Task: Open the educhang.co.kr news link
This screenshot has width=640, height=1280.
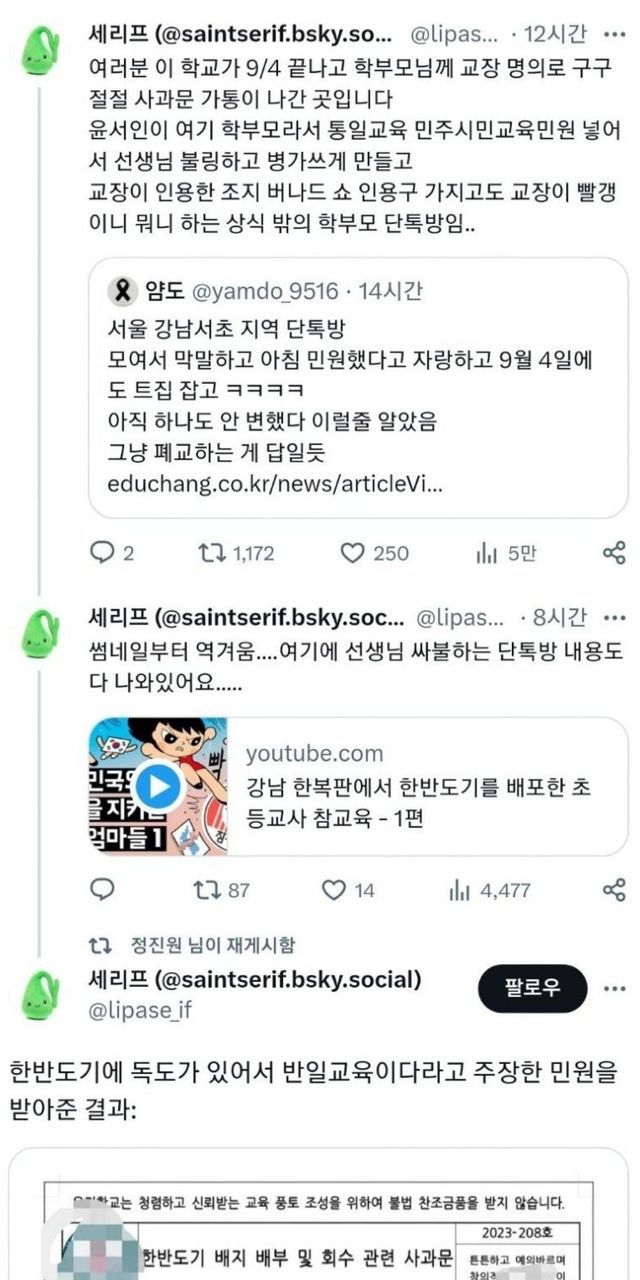Action: click(x=274, y=484)
